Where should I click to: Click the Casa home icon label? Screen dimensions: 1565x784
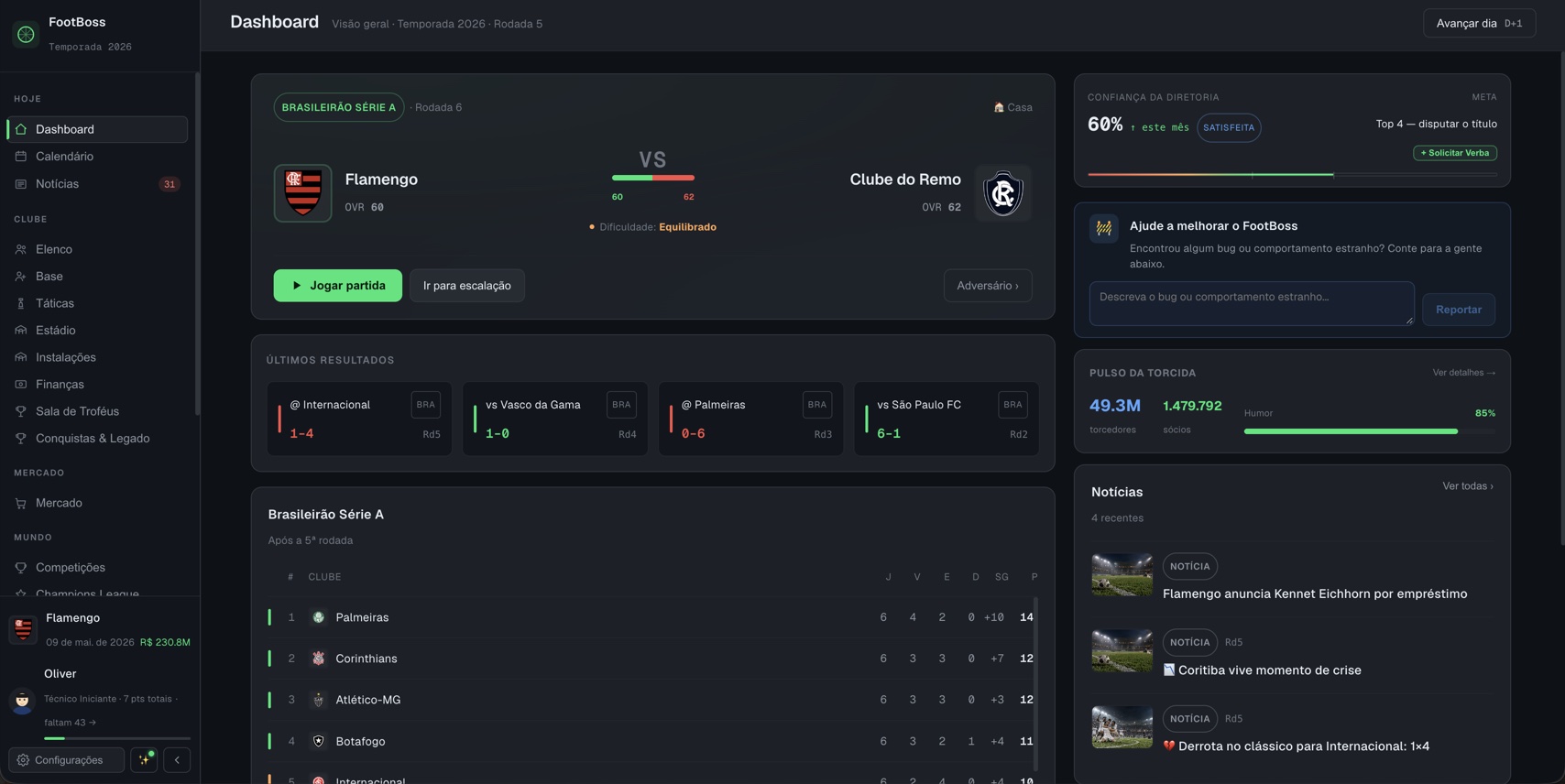1012,107
